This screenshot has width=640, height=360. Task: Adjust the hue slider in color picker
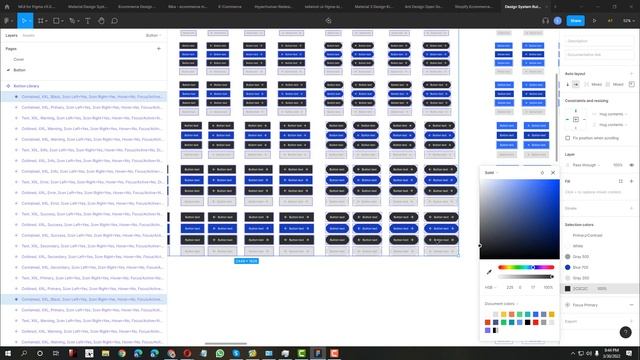[x=526, y=267]
